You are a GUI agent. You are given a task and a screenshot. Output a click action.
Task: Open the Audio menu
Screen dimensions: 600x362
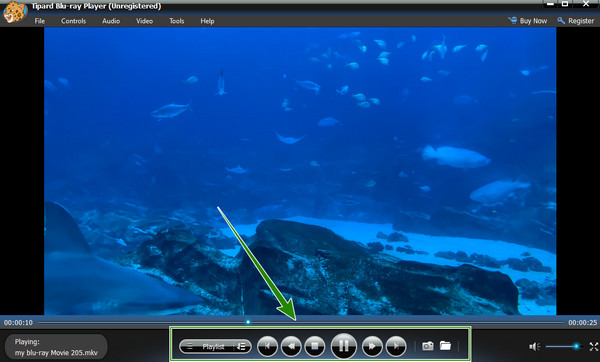pyautogui.click(x=111, y=21)
